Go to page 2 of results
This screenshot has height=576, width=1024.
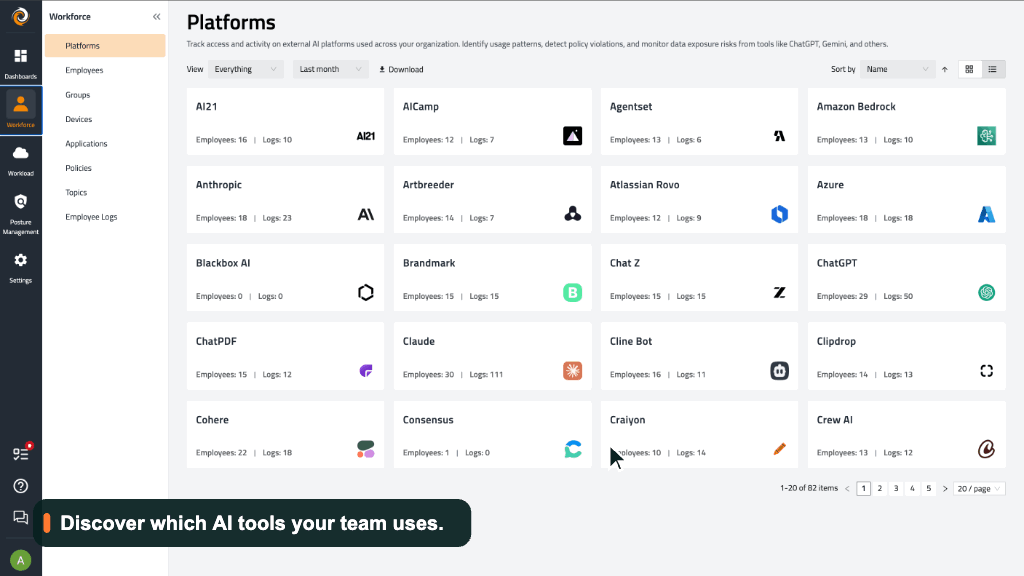pos(880,488)
